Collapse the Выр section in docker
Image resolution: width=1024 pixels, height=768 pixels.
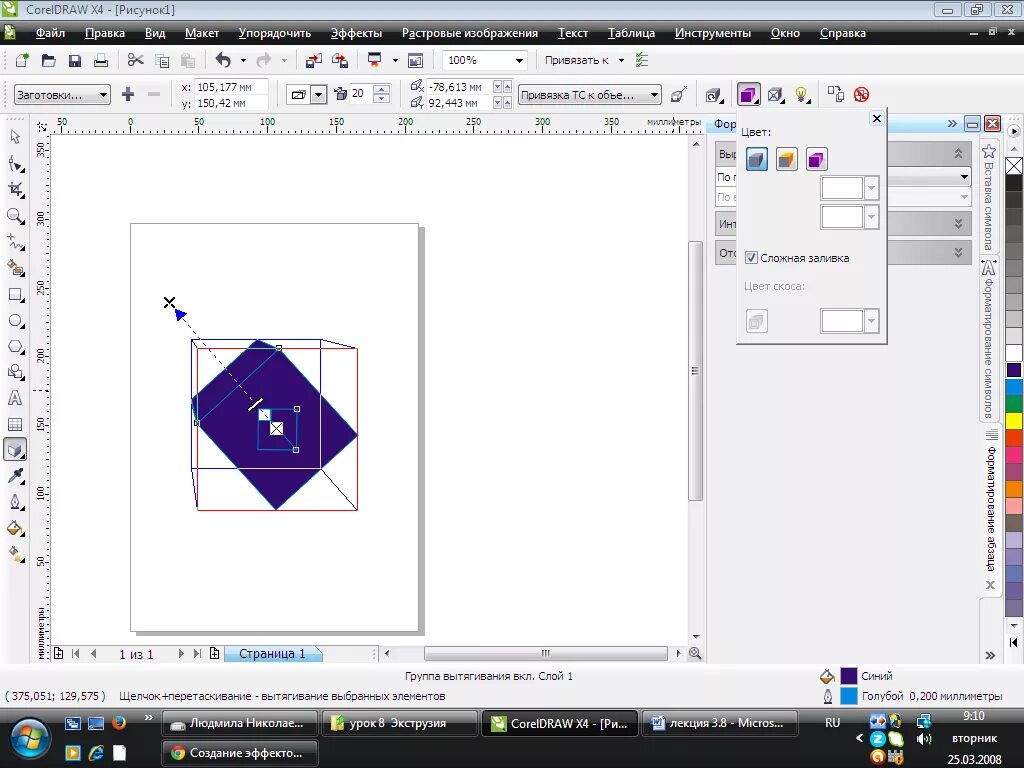[x=958, y=153]
